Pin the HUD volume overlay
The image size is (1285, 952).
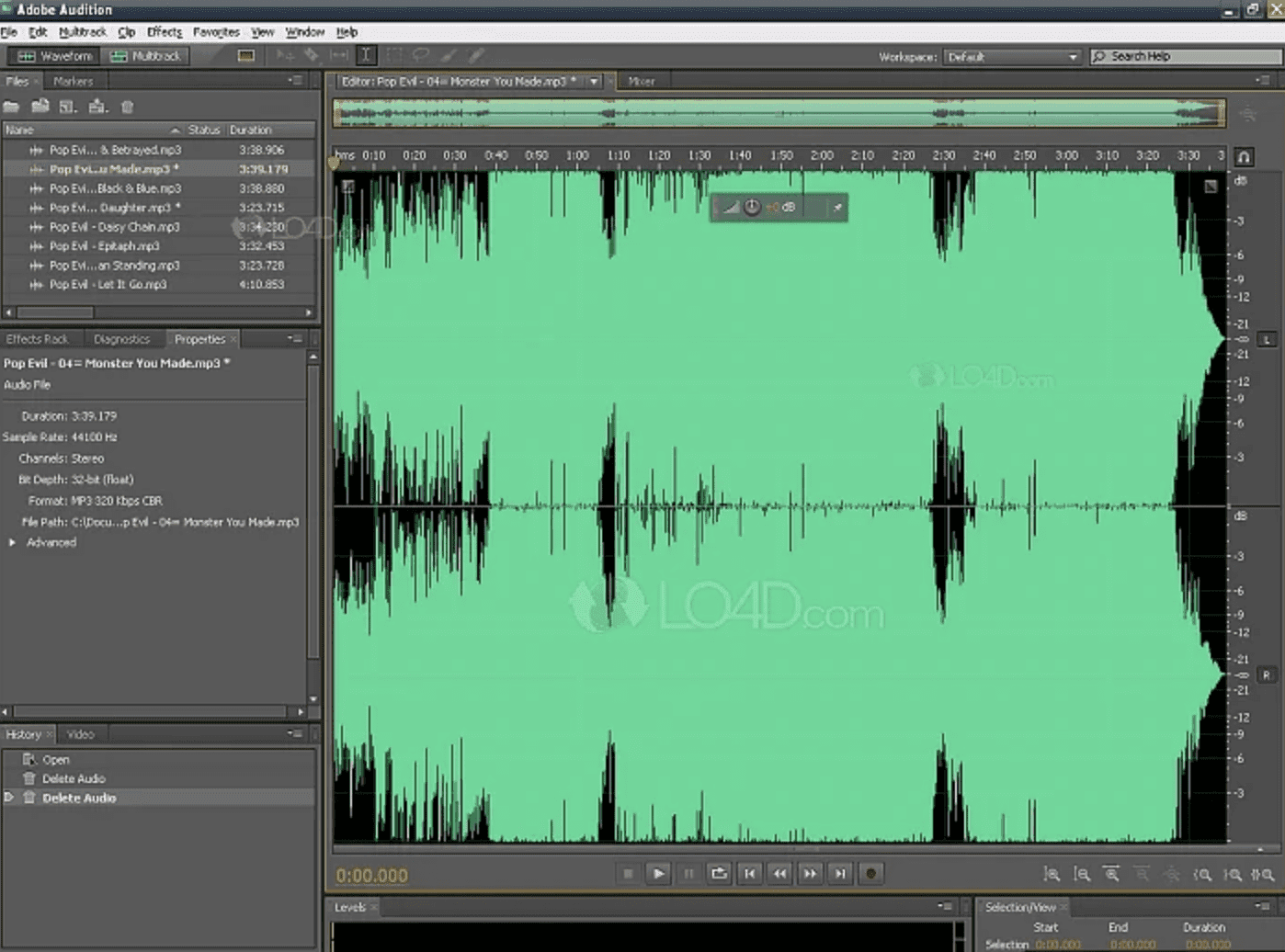click(x=837, y=208)
